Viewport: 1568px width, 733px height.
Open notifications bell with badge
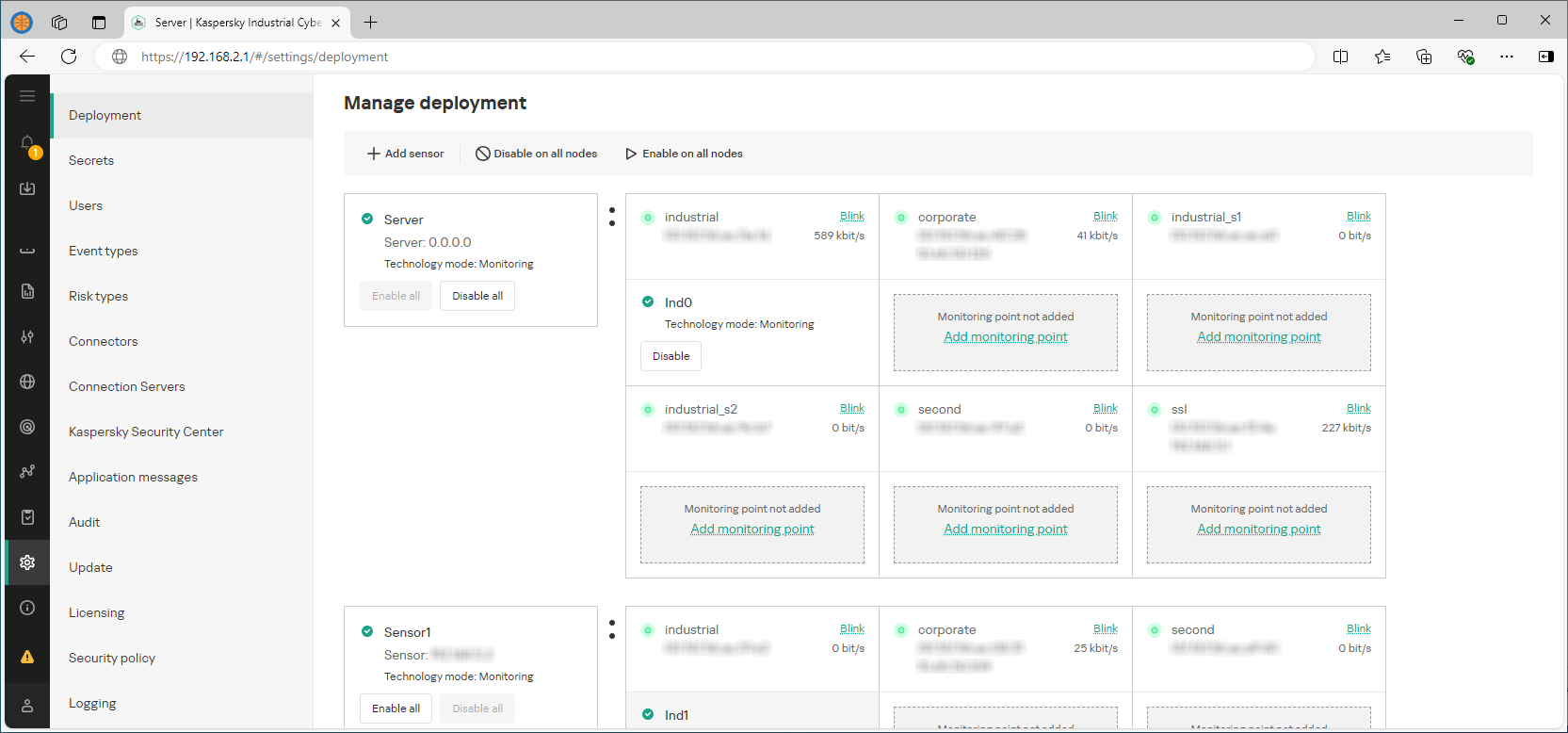point(28,144)
